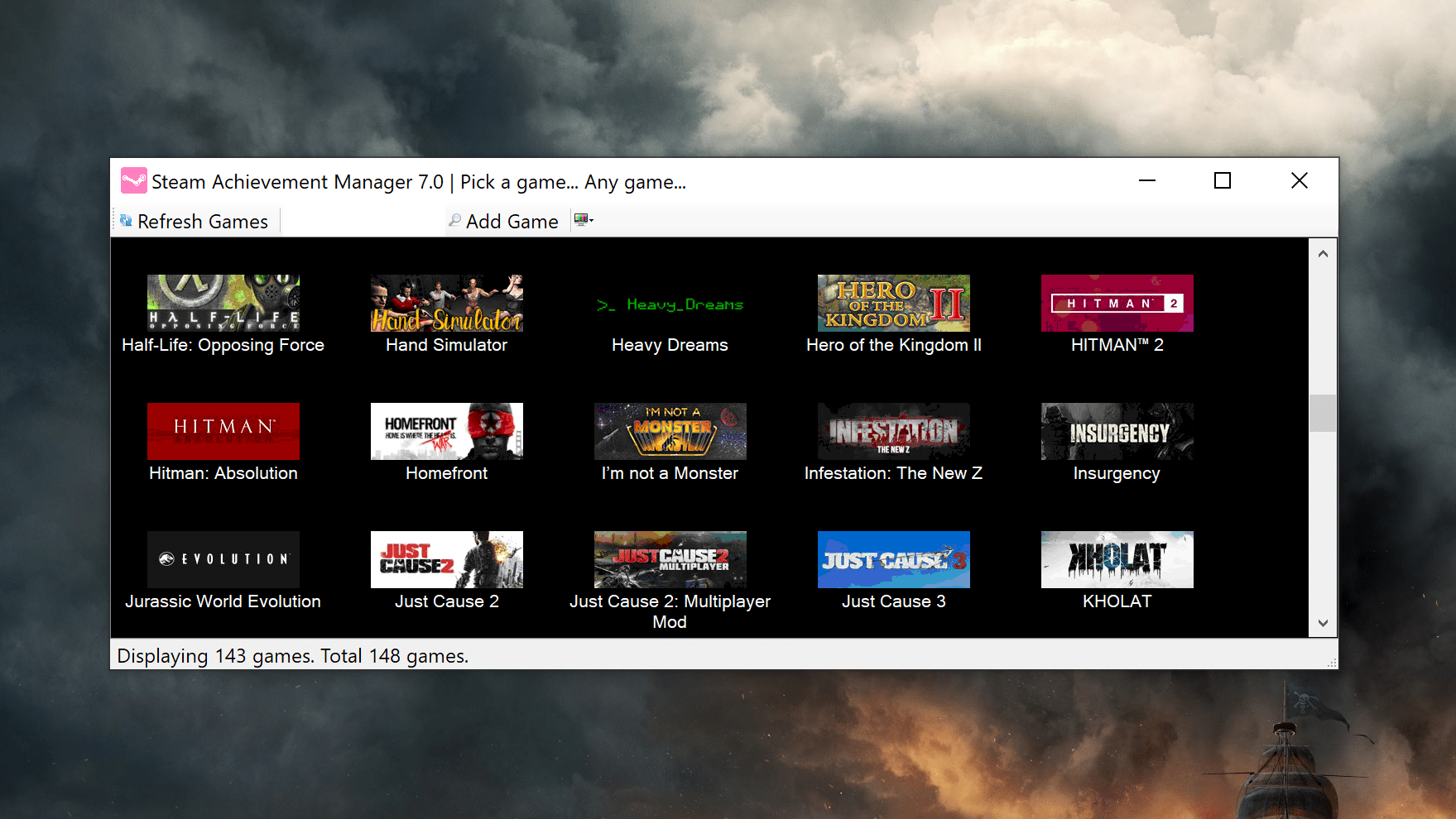Click the Refresh Games toolbar button
This screenshot has width=1456, height=819.
coord(194,222)
